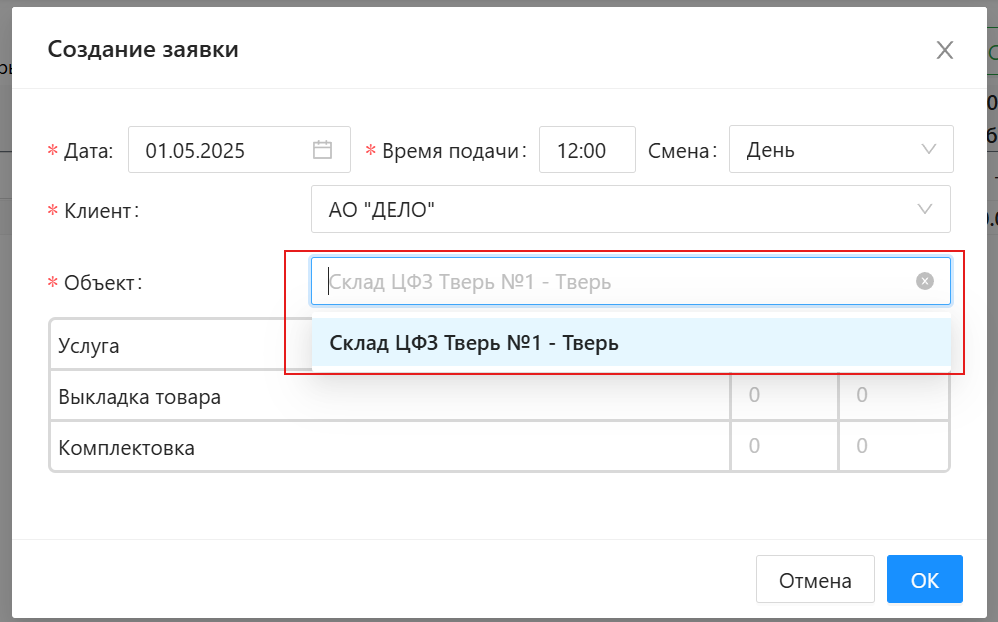Click the День value in Смена
This screenshot has height=622, width=998.
point(770,151)
